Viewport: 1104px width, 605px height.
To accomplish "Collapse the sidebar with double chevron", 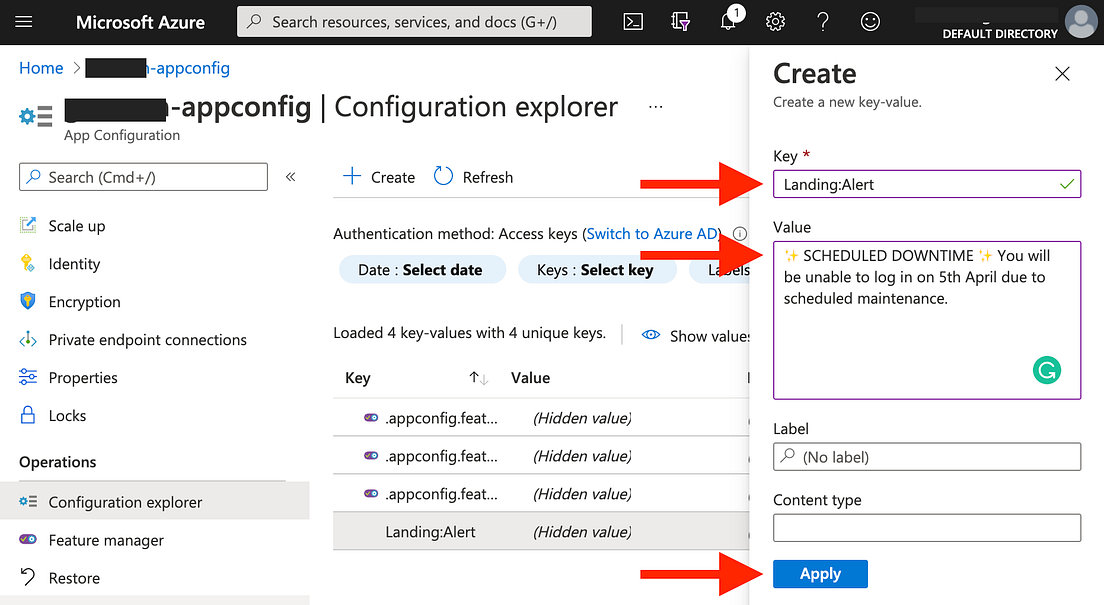I will 291,177.
